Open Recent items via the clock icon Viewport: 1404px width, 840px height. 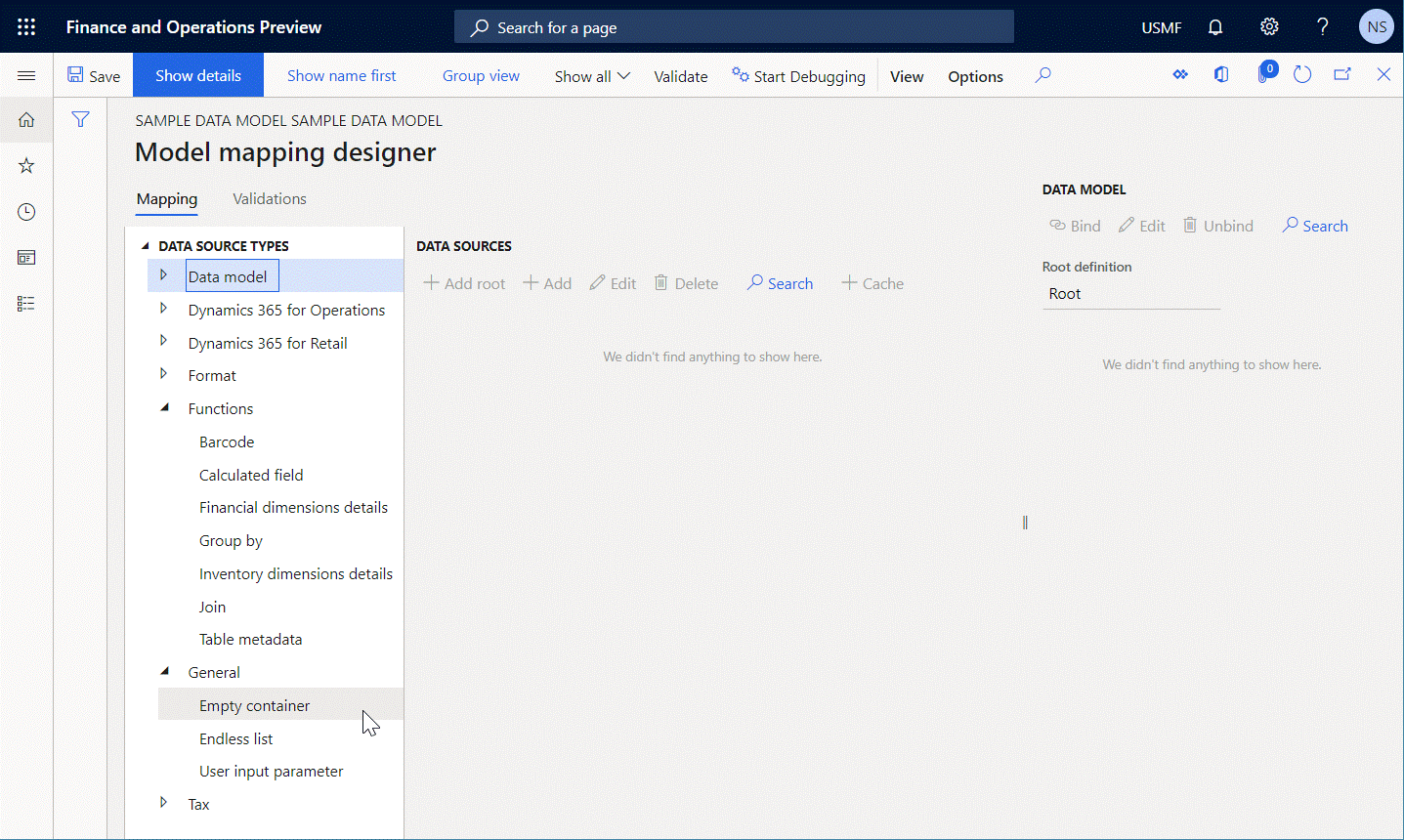pyautogui.click(x=25, y=211)
